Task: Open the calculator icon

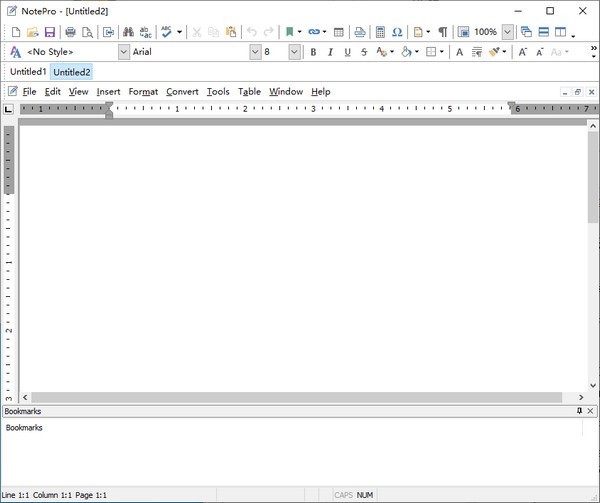Action: click(x=380, y=32)
